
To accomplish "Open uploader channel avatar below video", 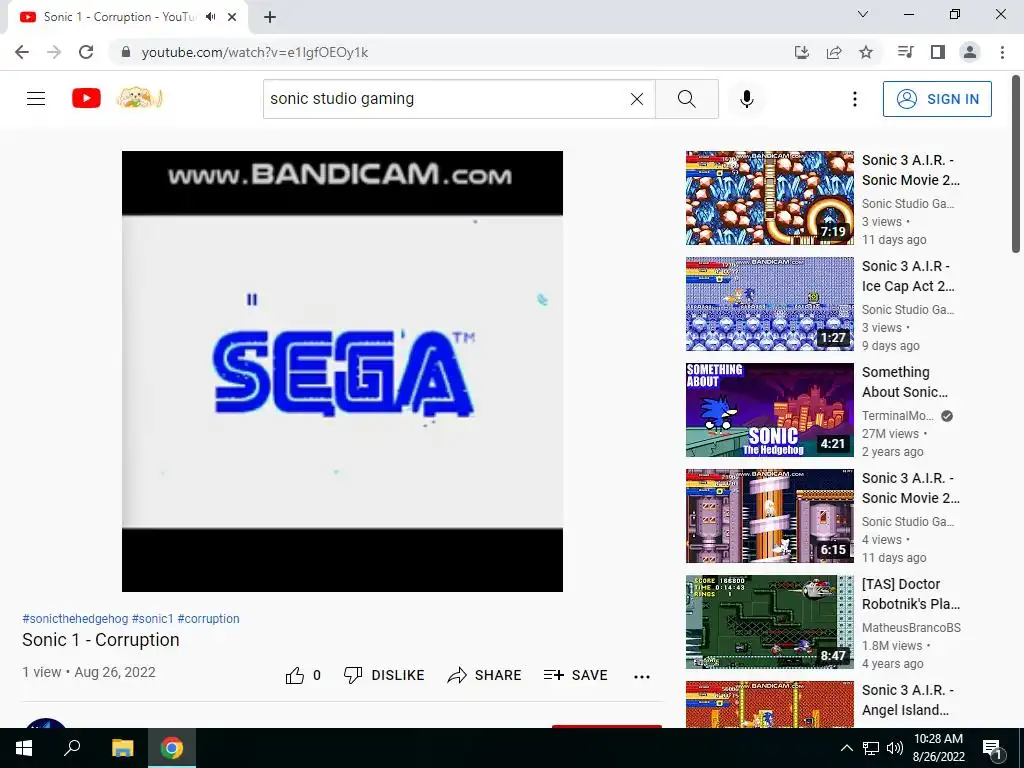I will tap(46, 723).
